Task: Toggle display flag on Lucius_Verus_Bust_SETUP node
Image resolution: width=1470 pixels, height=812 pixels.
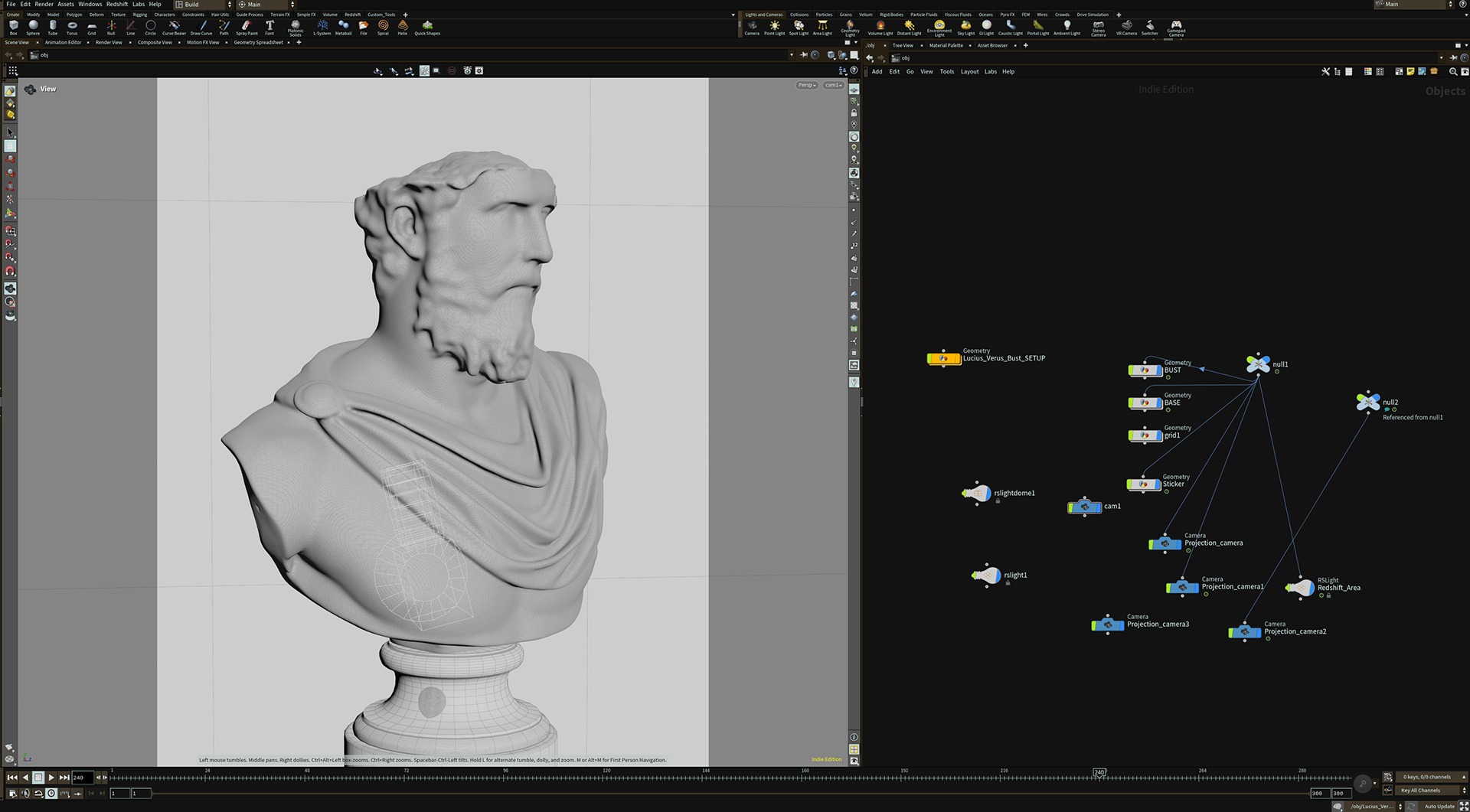Action: 958,358
